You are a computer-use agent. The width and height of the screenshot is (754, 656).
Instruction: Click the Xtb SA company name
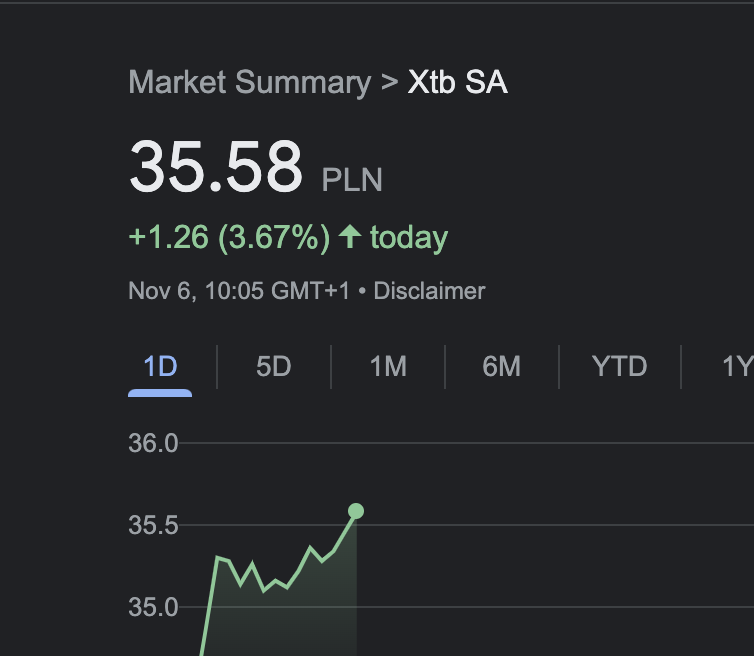click(x=457, y=82)
